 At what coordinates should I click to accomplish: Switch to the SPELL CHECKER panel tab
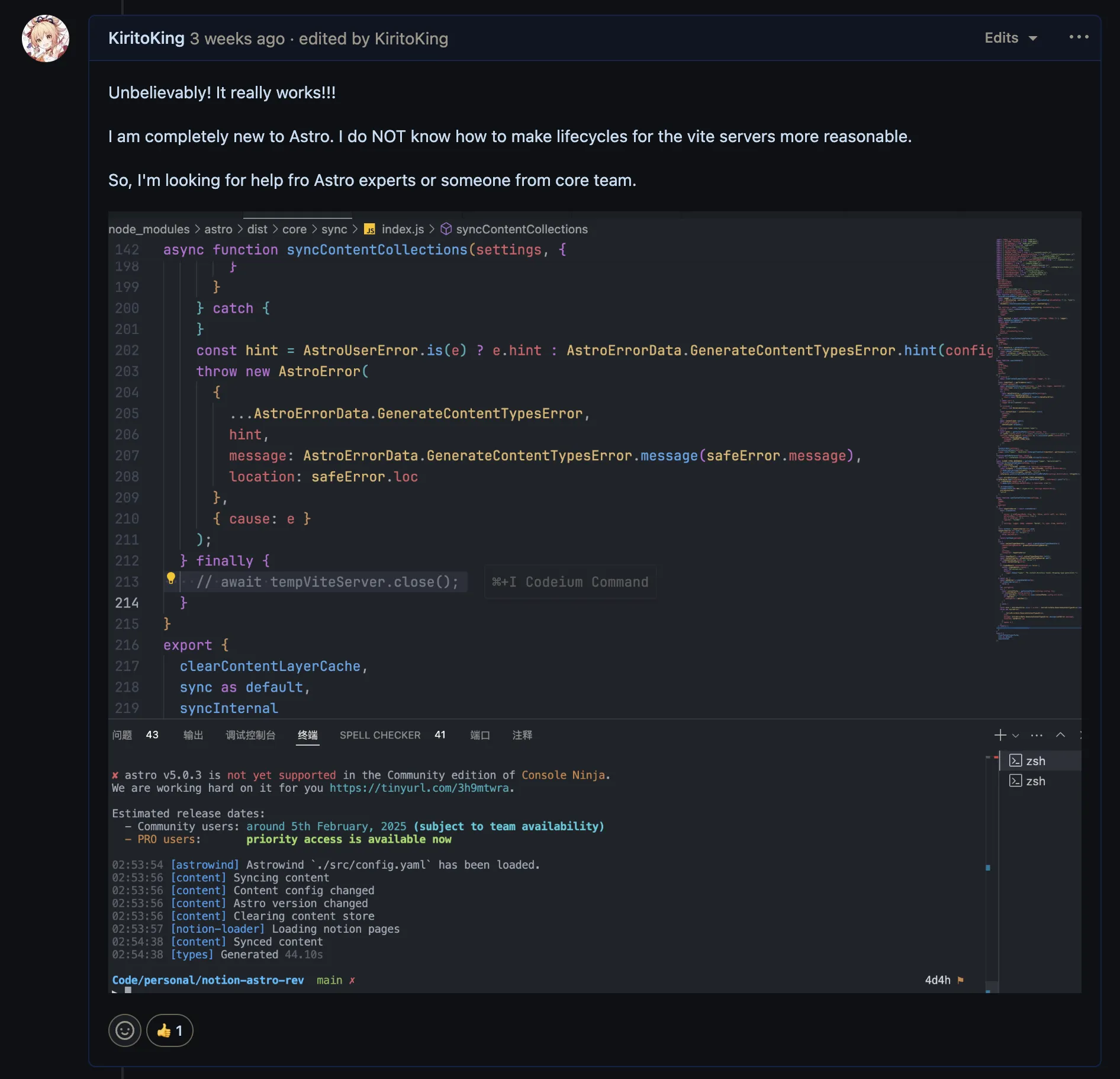380,735
